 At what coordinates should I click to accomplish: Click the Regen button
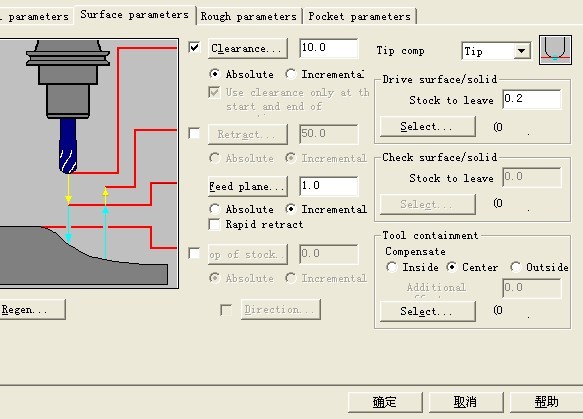[32, 309]
